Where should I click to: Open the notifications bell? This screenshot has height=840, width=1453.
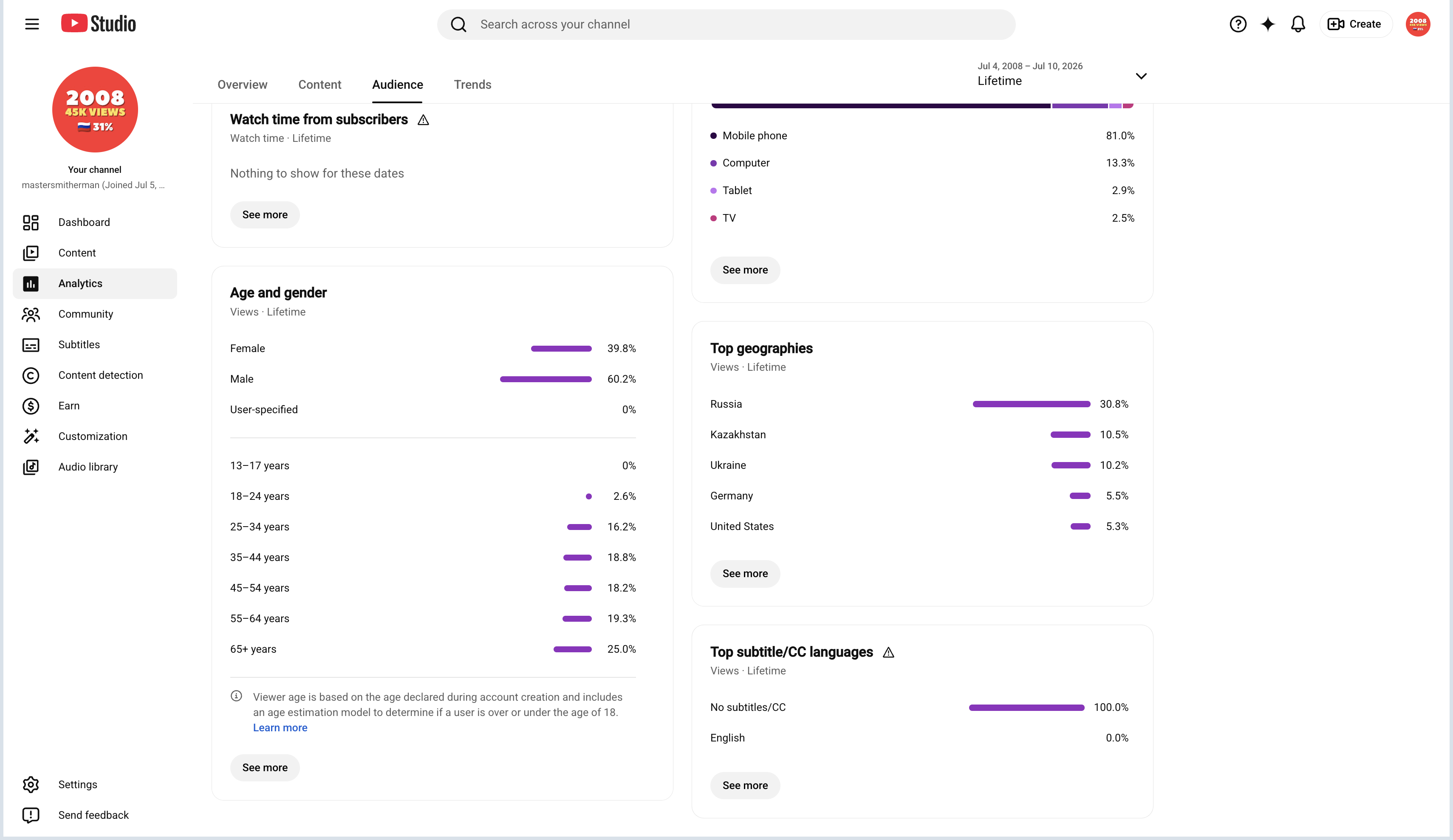(1298, 24)
